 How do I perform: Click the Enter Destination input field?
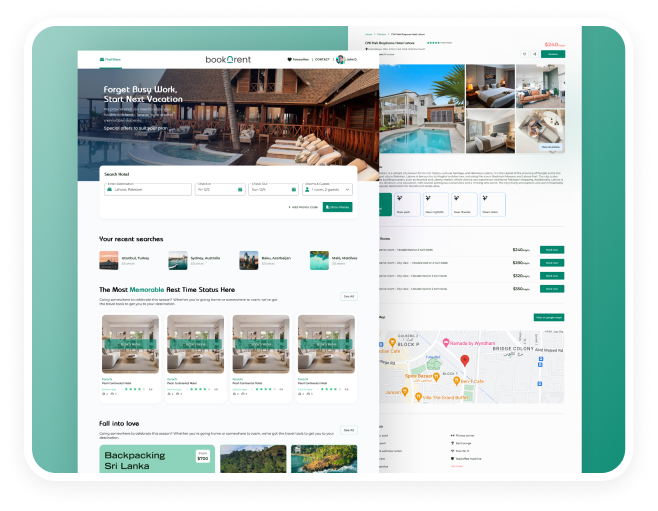pos(150,189)
